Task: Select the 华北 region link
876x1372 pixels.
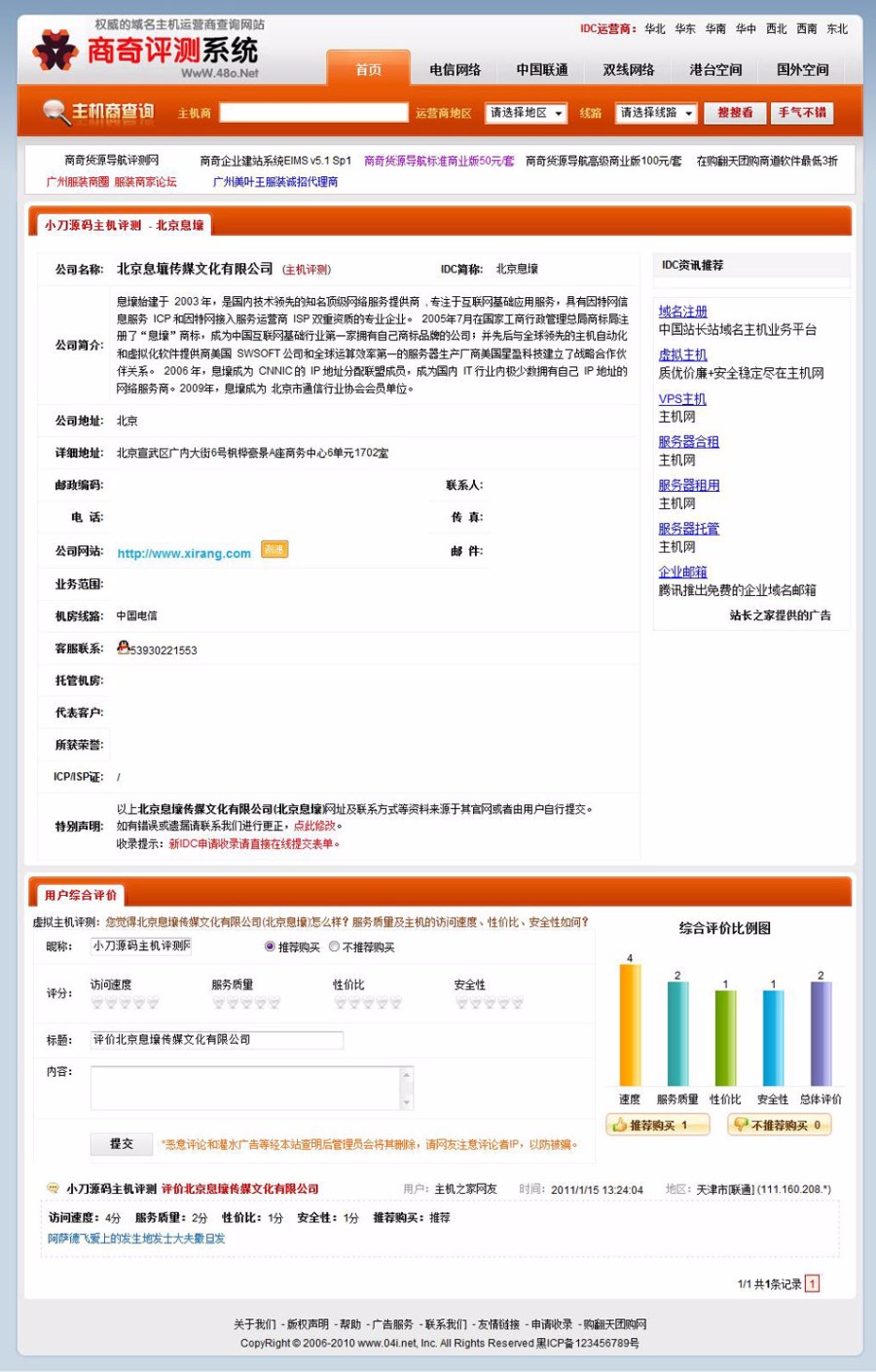Action: pos(655,29)
